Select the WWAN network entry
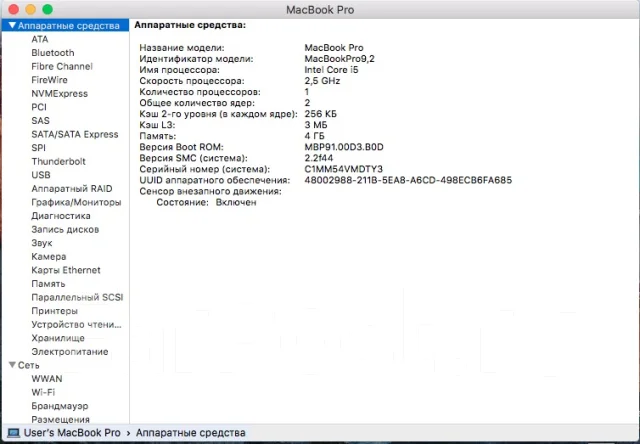This screenshot has height=444, width=640. pyautogui.click(x=47, y=379)
